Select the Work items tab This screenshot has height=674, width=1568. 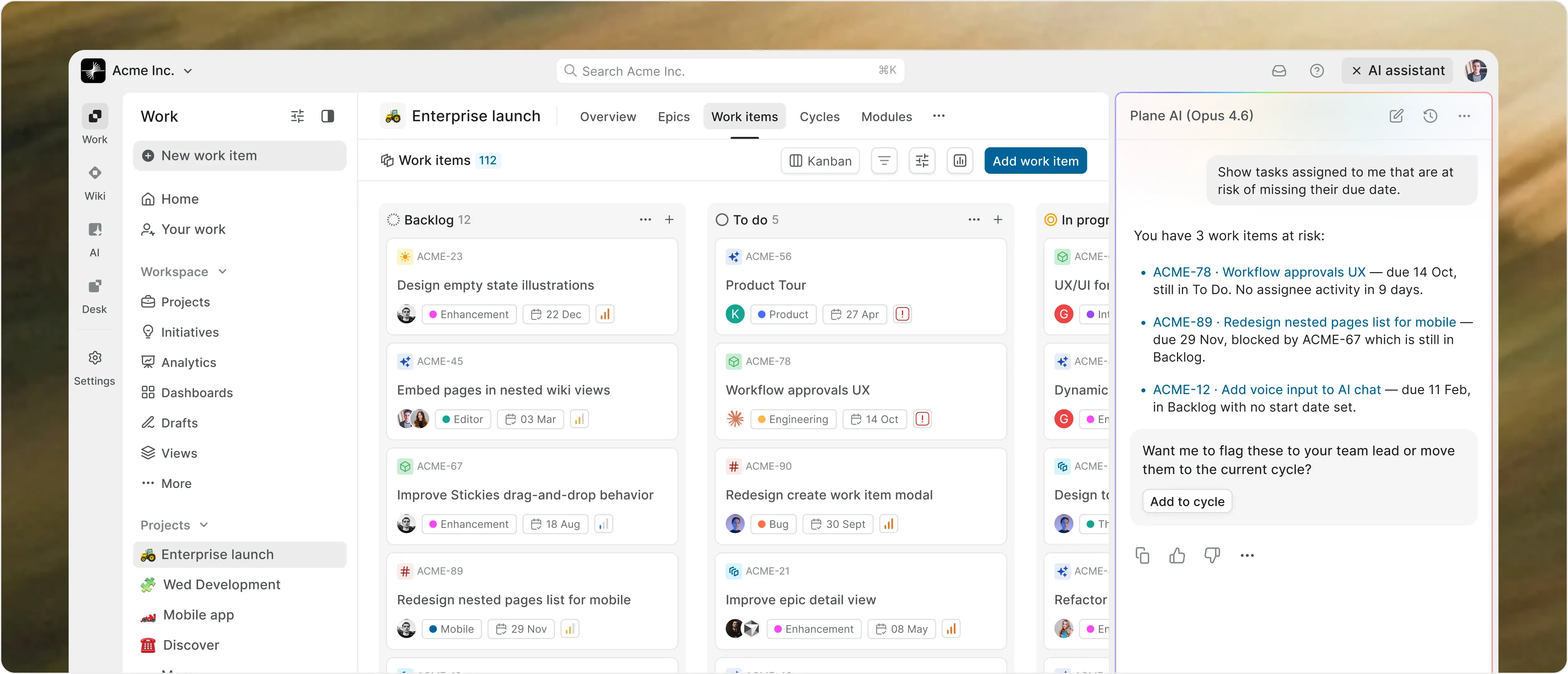(744, 116)
